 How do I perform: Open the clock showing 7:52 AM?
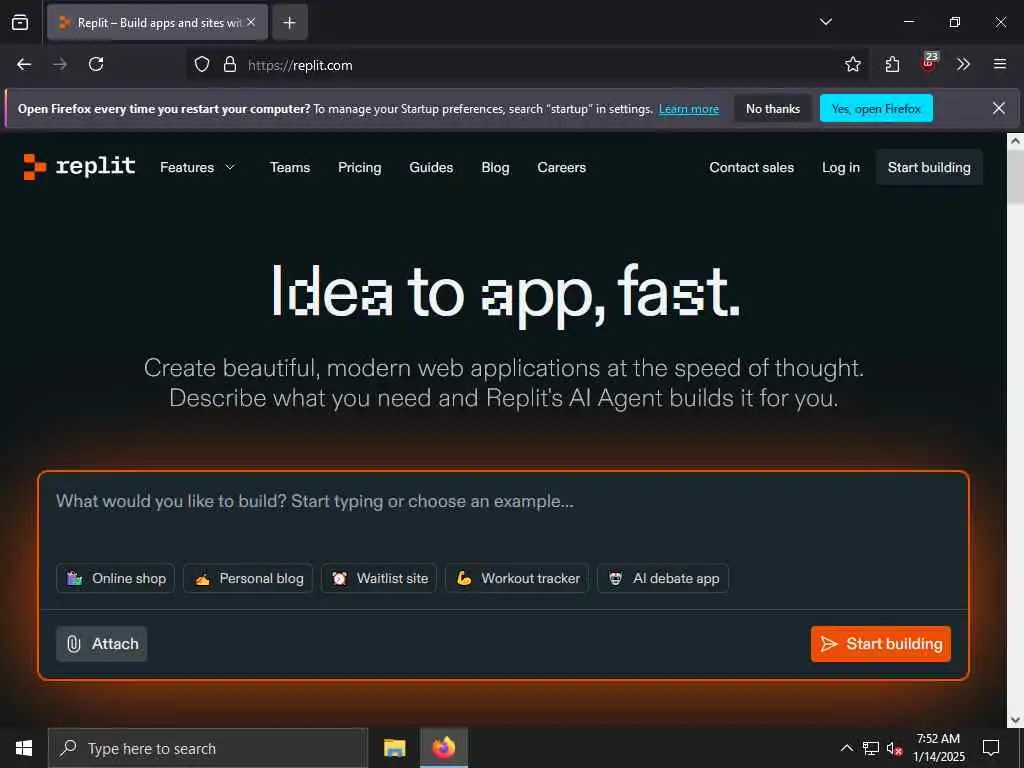pyautogui.click(x=938, y=748)
